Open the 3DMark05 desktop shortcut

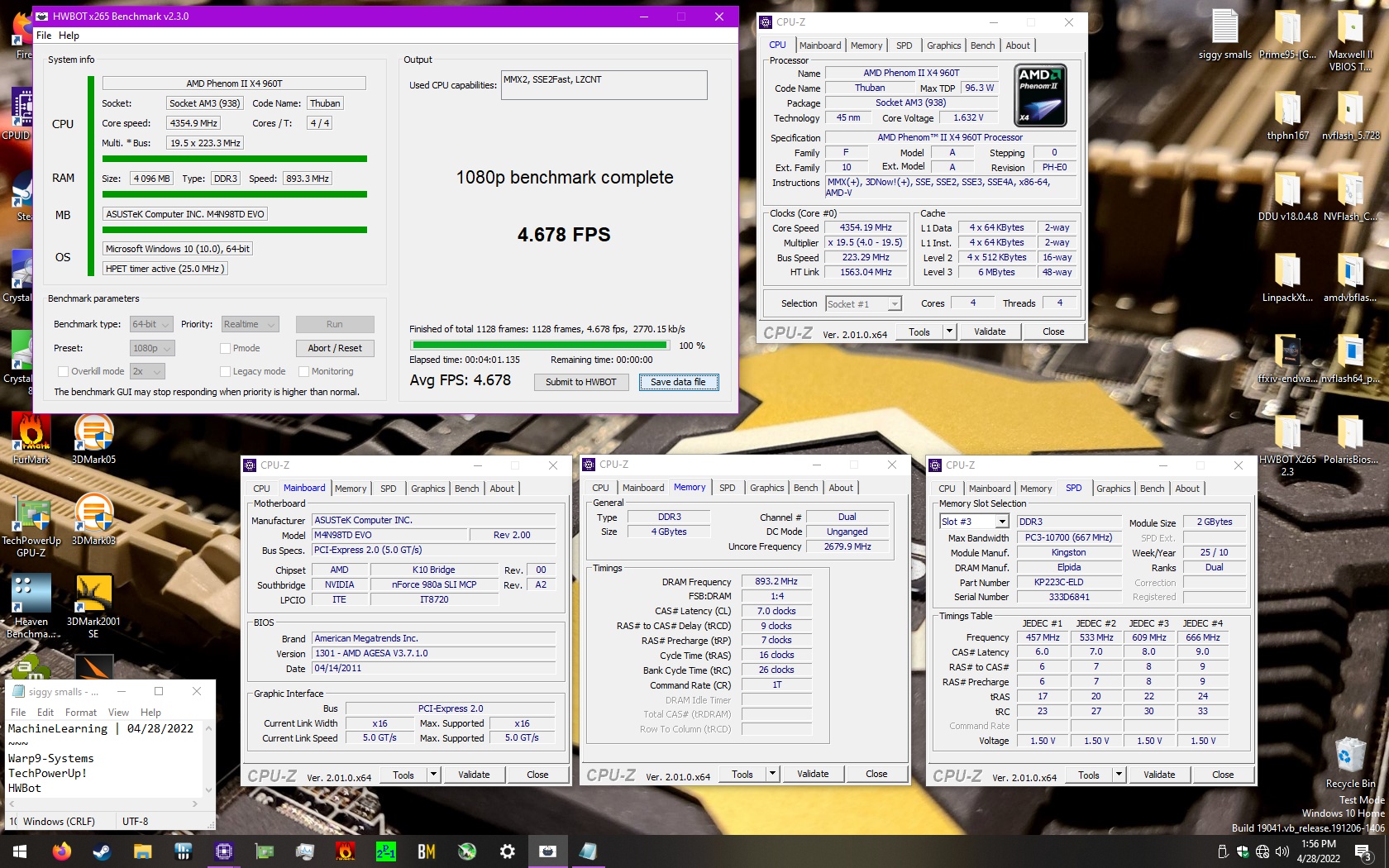click(93, 438)
